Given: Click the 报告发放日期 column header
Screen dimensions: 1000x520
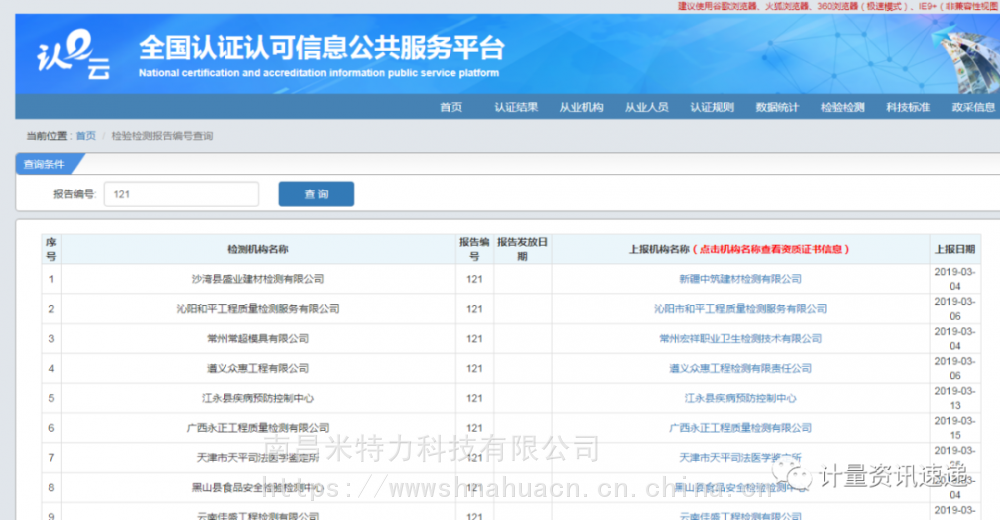Looking at the screenshot, I should point(522,249).
